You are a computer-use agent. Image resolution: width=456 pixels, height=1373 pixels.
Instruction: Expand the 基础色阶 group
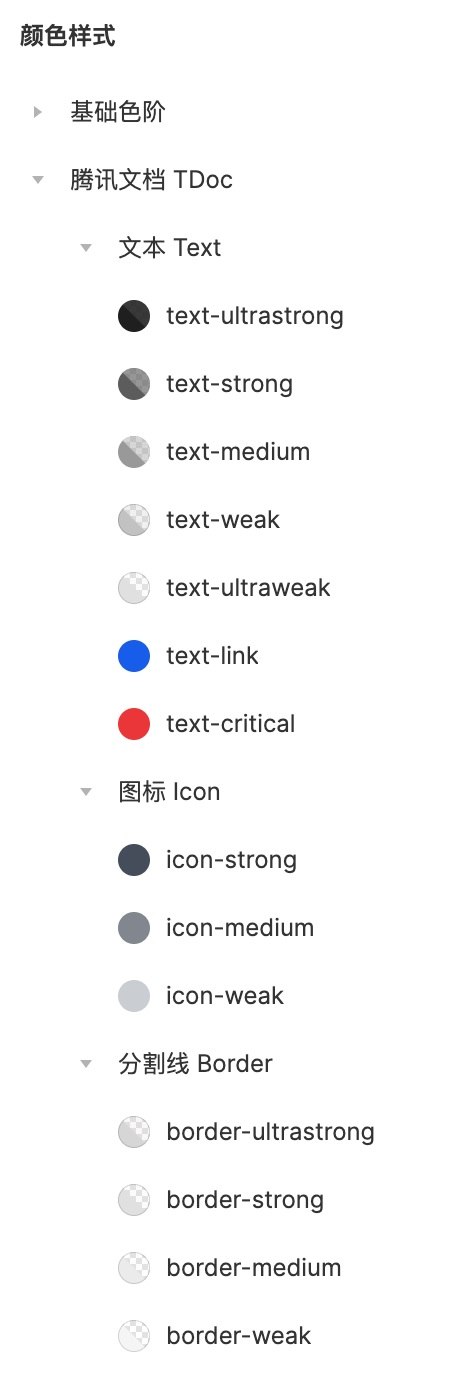[x=38, y=112]
